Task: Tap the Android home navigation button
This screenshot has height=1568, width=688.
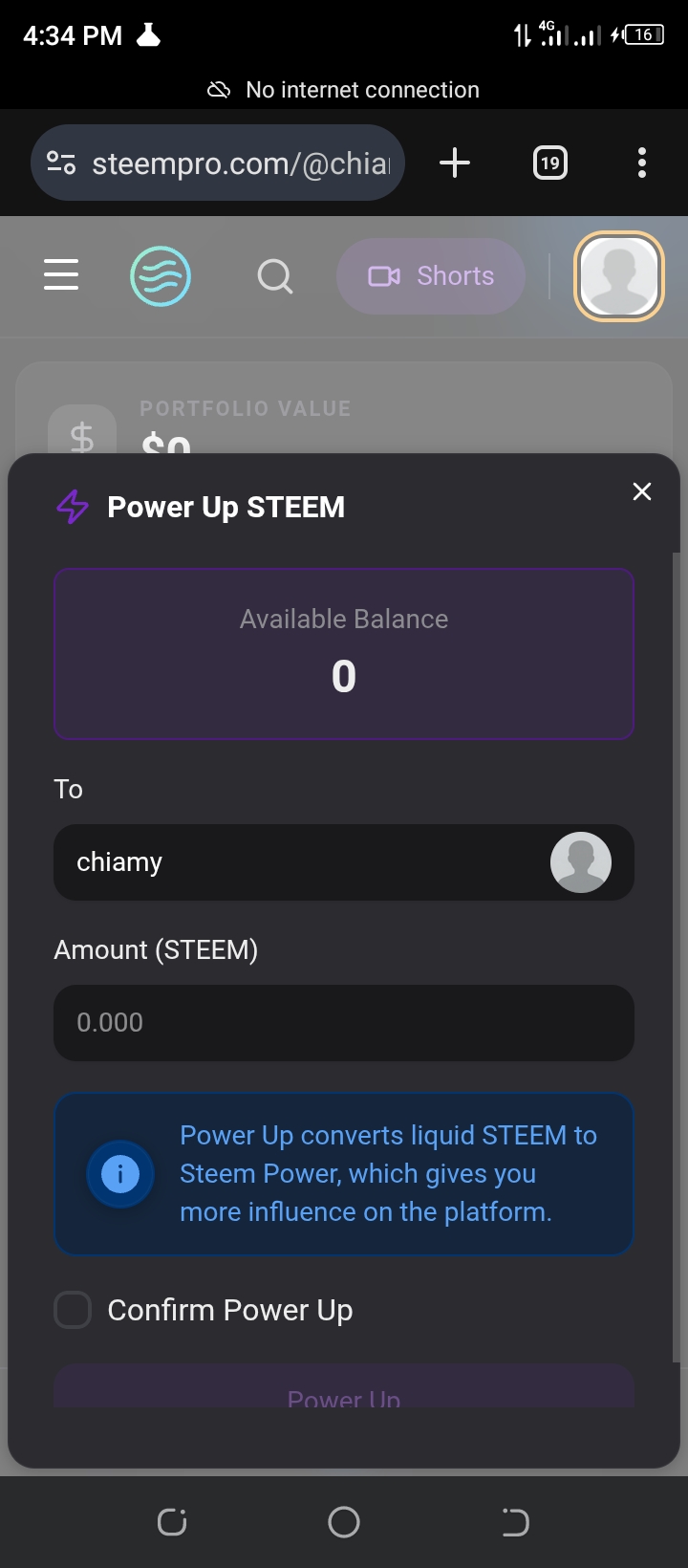Action: (344, 1522)
